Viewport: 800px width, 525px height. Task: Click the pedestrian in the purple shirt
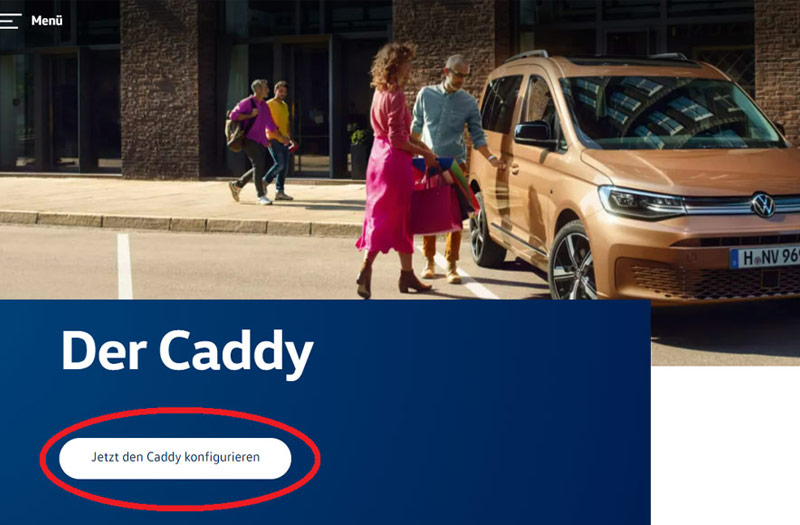(x=252, y=141)
